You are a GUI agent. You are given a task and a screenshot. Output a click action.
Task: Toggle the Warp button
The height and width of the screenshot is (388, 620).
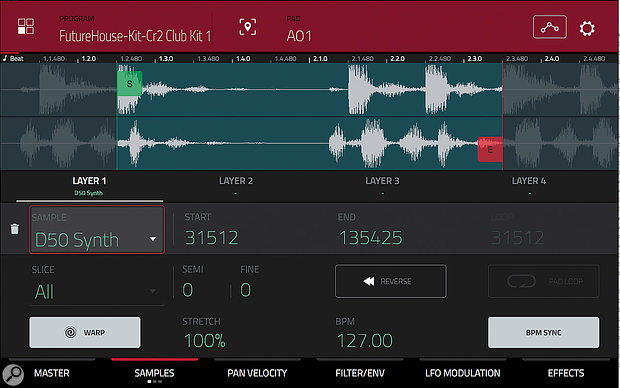(85, 332)
